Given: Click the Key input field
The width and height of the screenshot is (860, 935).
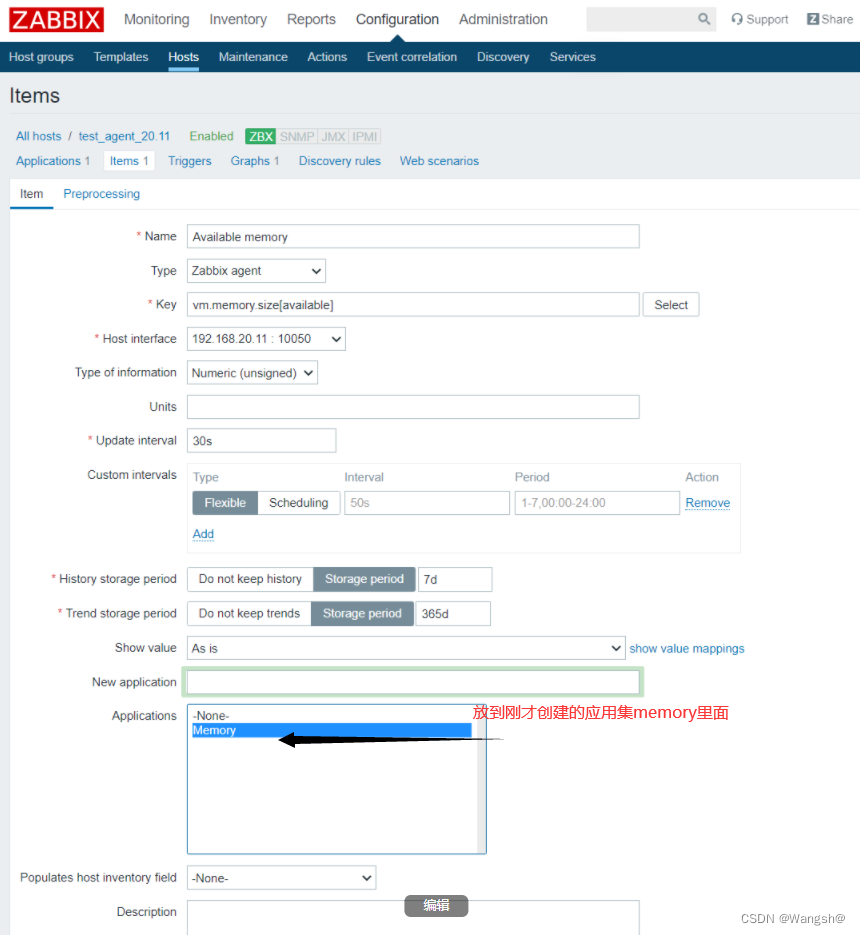Looking at the screenshot, I should (413, 305).
